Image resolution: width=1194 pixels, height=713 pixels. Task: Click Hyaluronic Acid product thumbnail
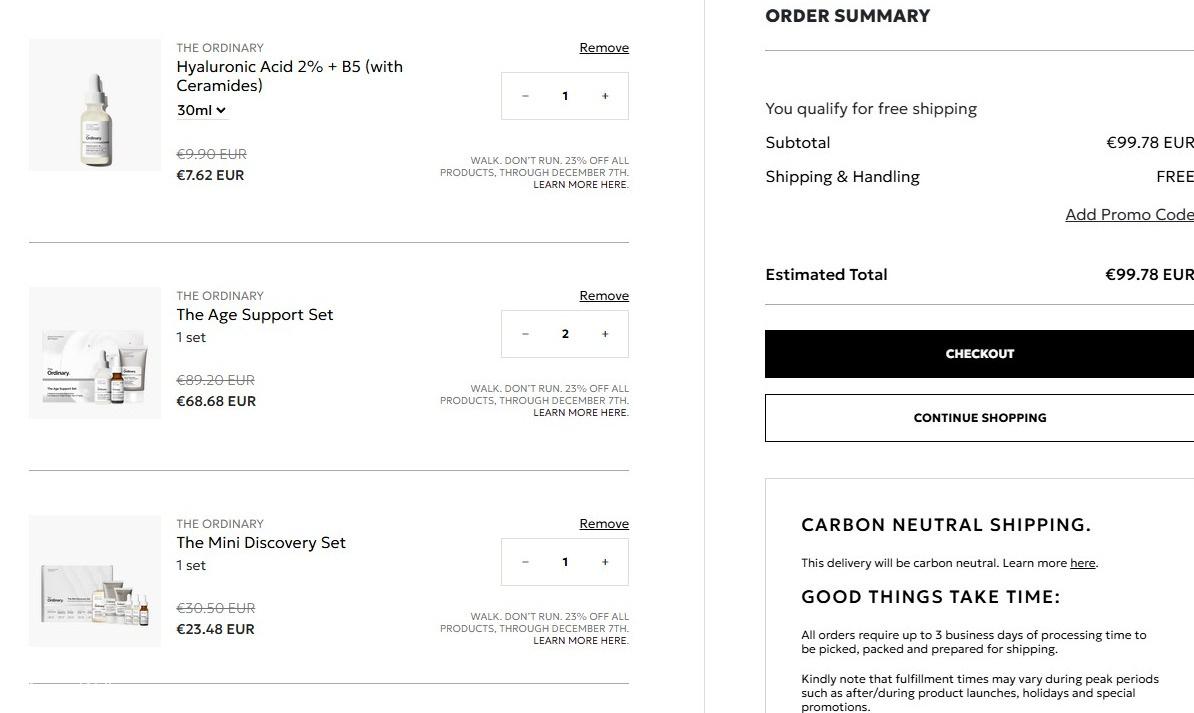pyautogui.click(x=95, y=105)
